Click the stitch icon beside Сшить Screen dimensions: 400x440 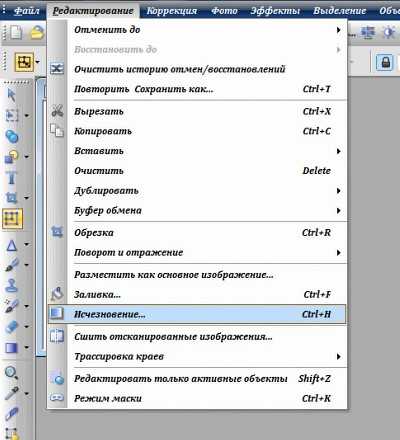pyautogui.click(x=57, y=336)
